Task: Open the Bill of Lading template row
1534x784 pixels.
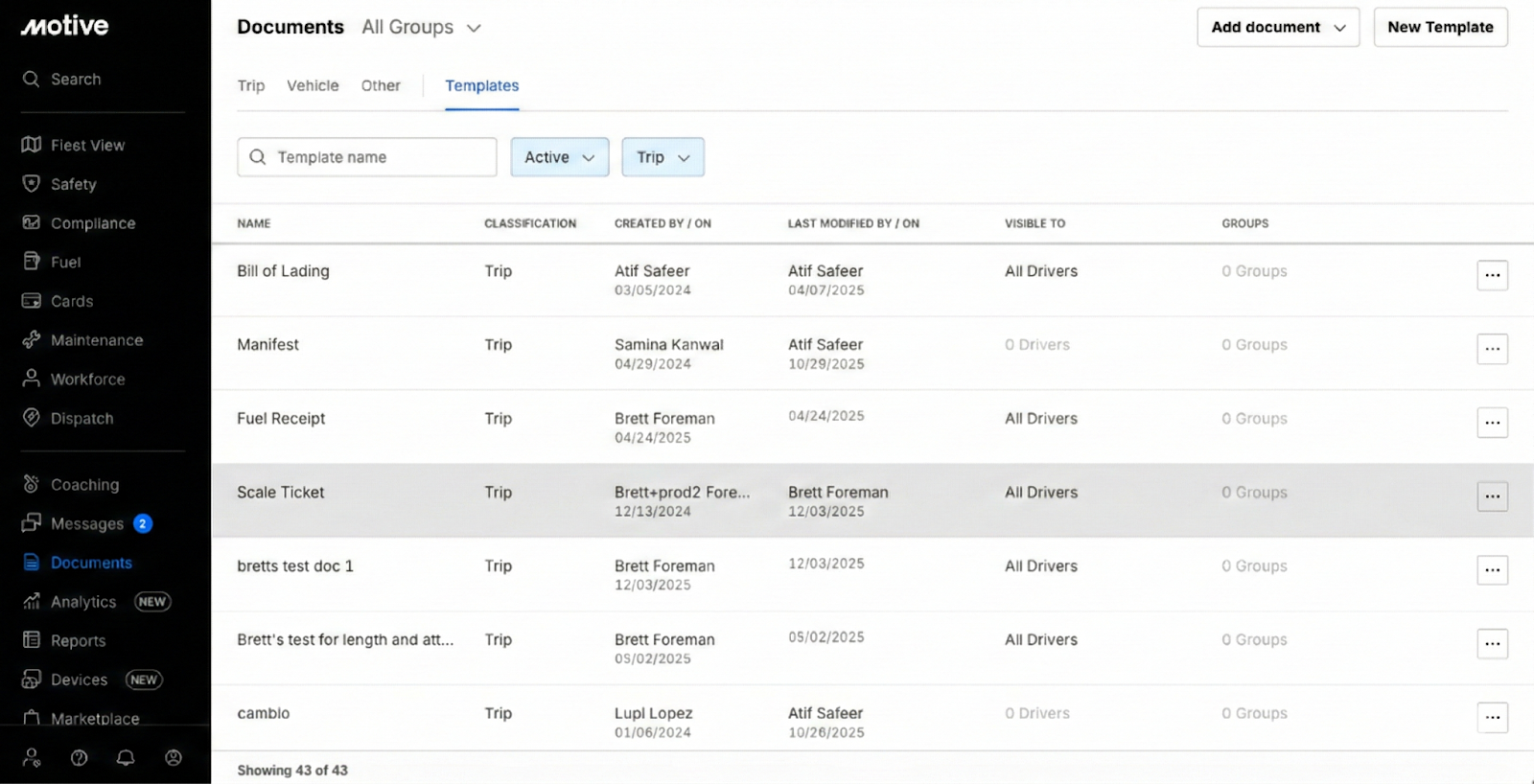Action: [284, 271]
